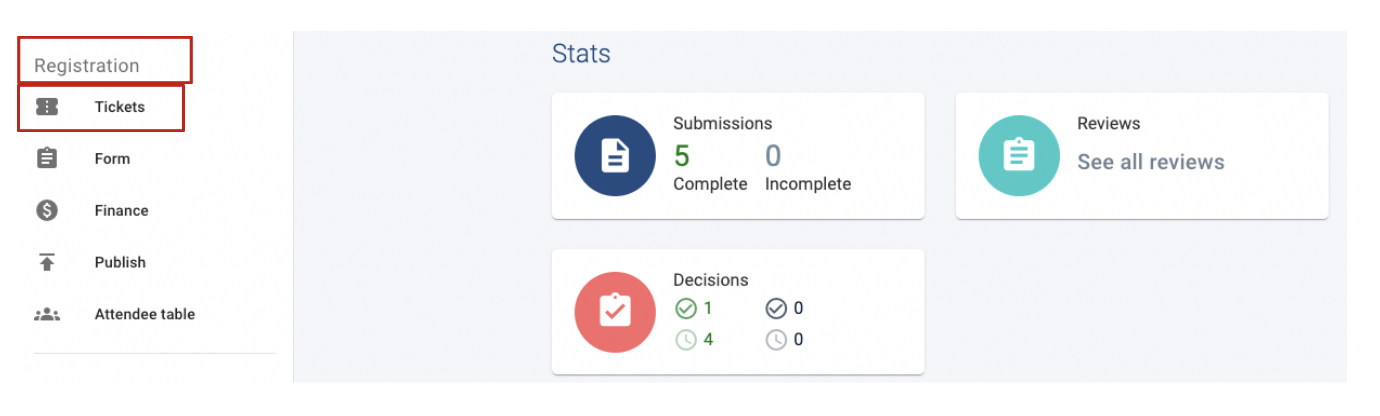This screenshot has width=1380, height=416.
Task: Click the green accepted checkmark icon
Action: click(685, 309)
